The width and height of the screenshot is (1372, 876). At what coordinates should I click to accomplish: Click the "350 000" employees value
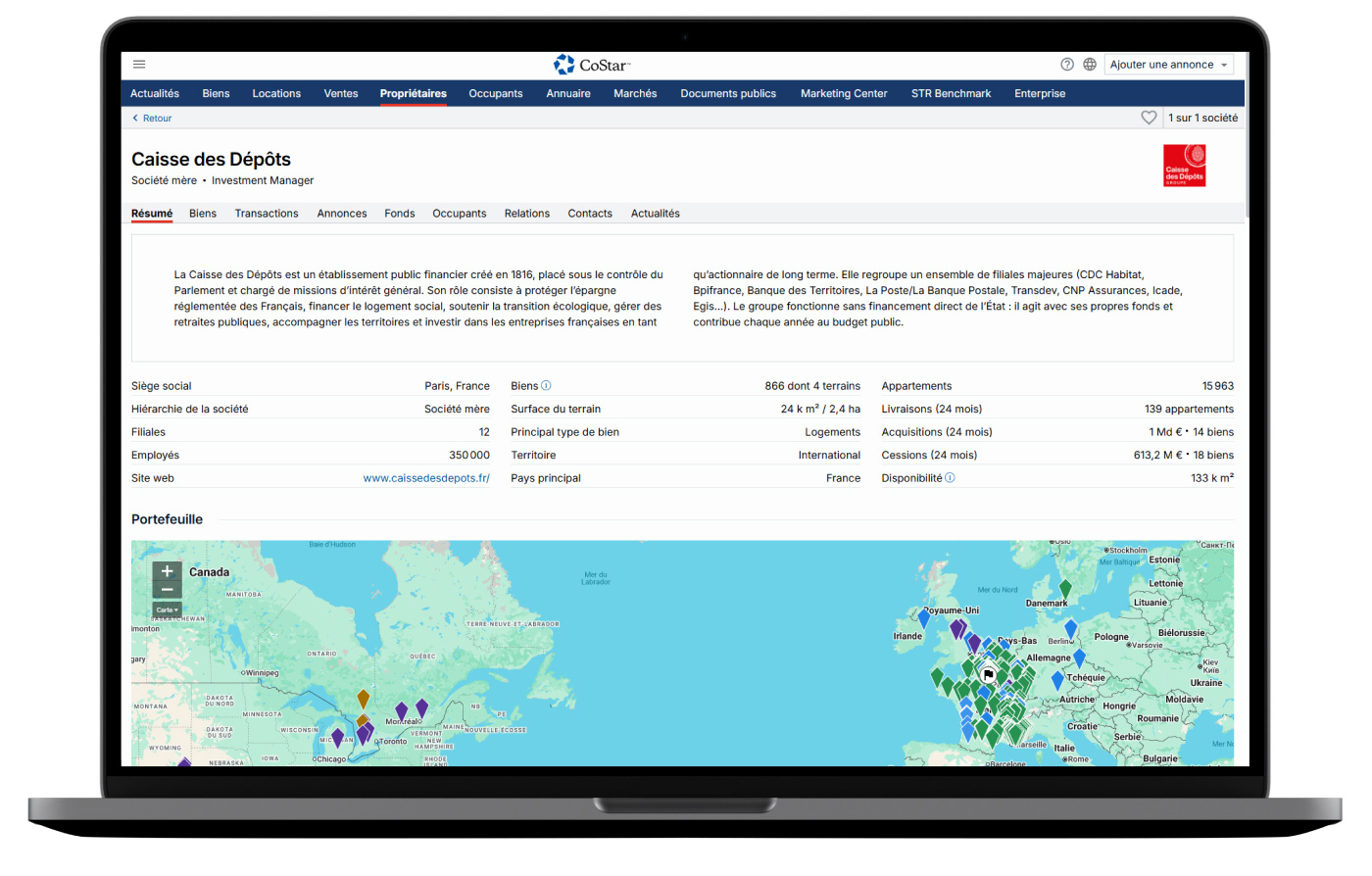(x=469, y=456)
